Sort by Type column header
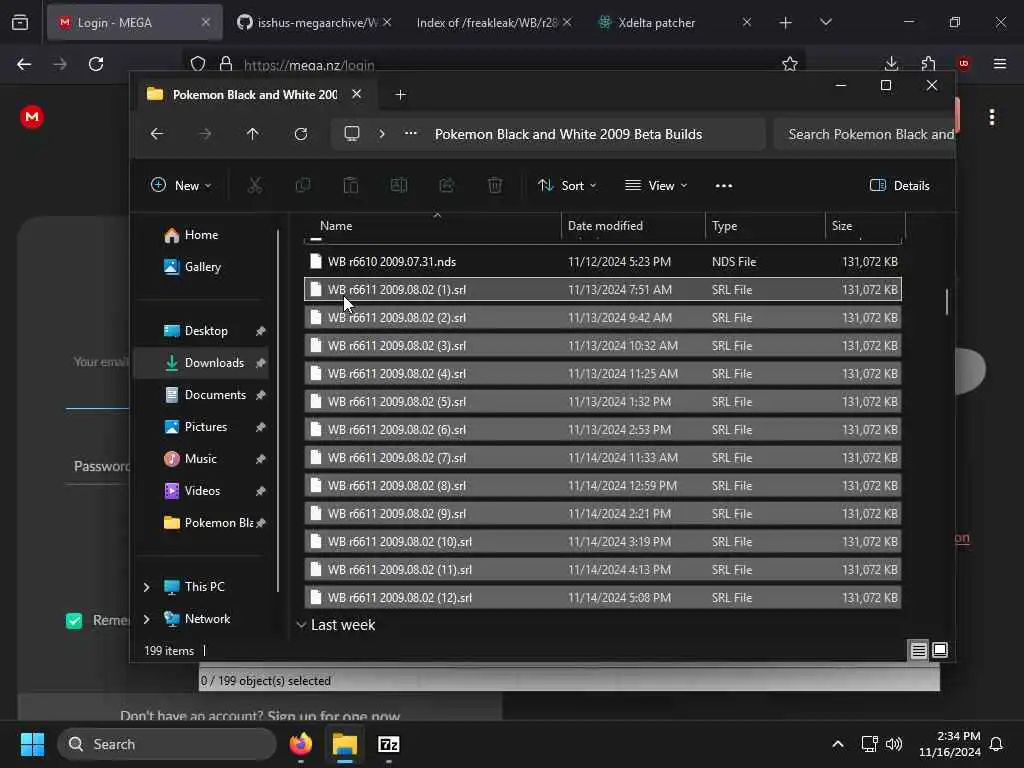The image size is (1024, 768). tap(765, 226)
